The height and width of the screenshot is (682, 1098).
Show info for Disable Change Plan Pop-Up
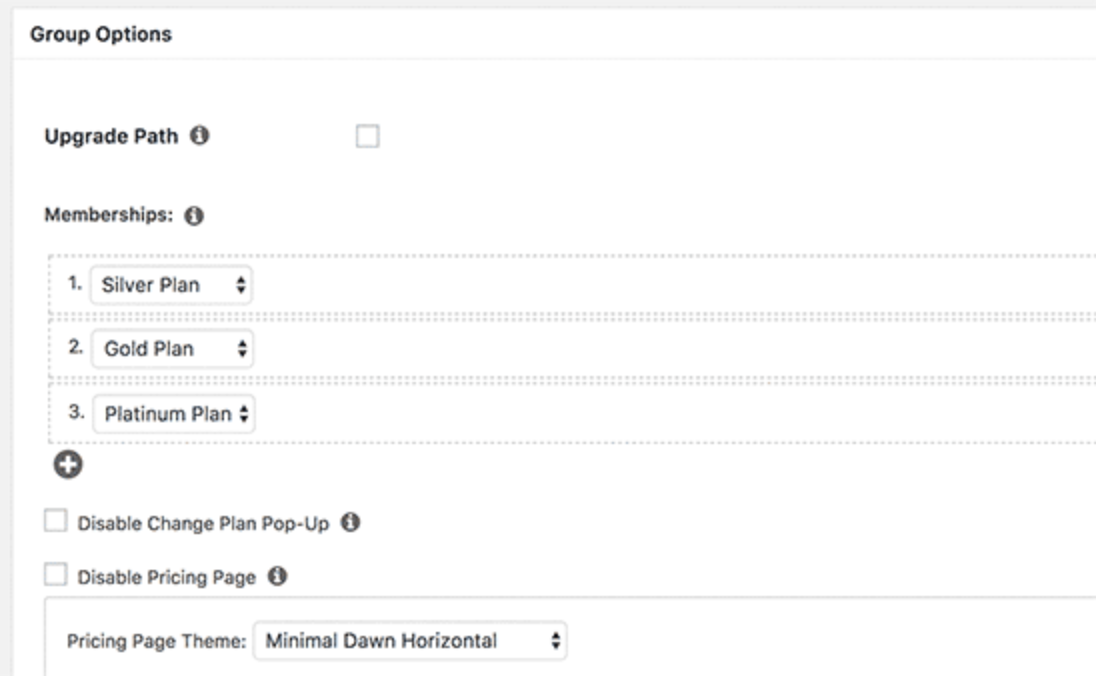[350, 521]
